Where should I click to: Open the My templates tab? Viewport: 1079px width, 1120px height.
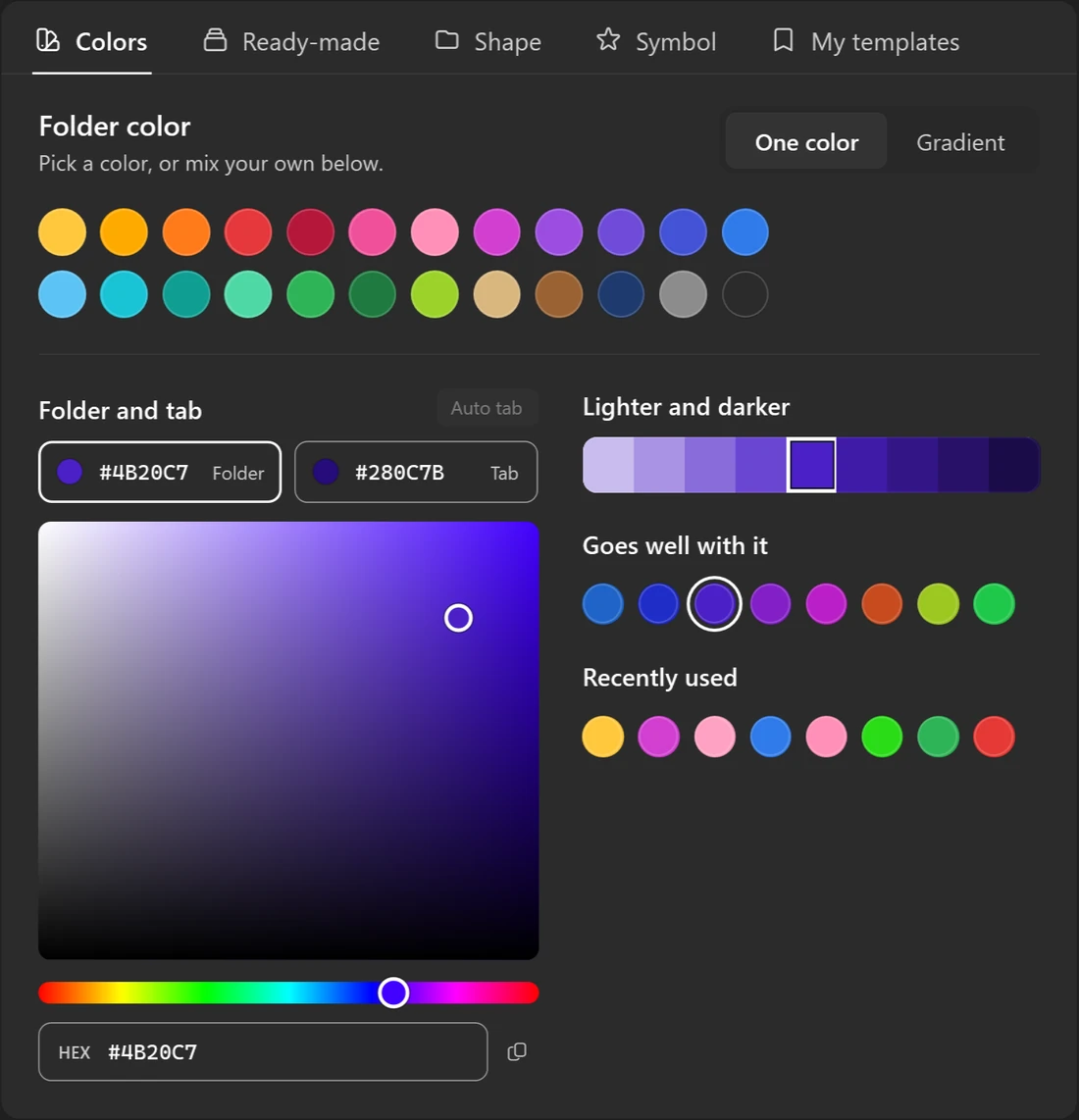[865, 41]
